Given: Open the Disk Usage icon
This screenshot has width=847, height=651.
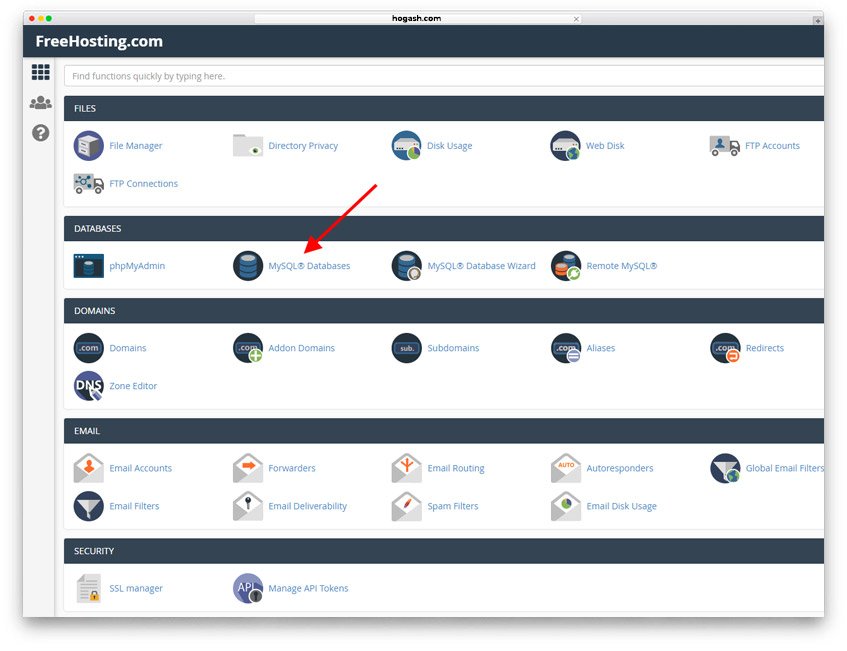Looking at the screenshot, I should tap(406, 145).
